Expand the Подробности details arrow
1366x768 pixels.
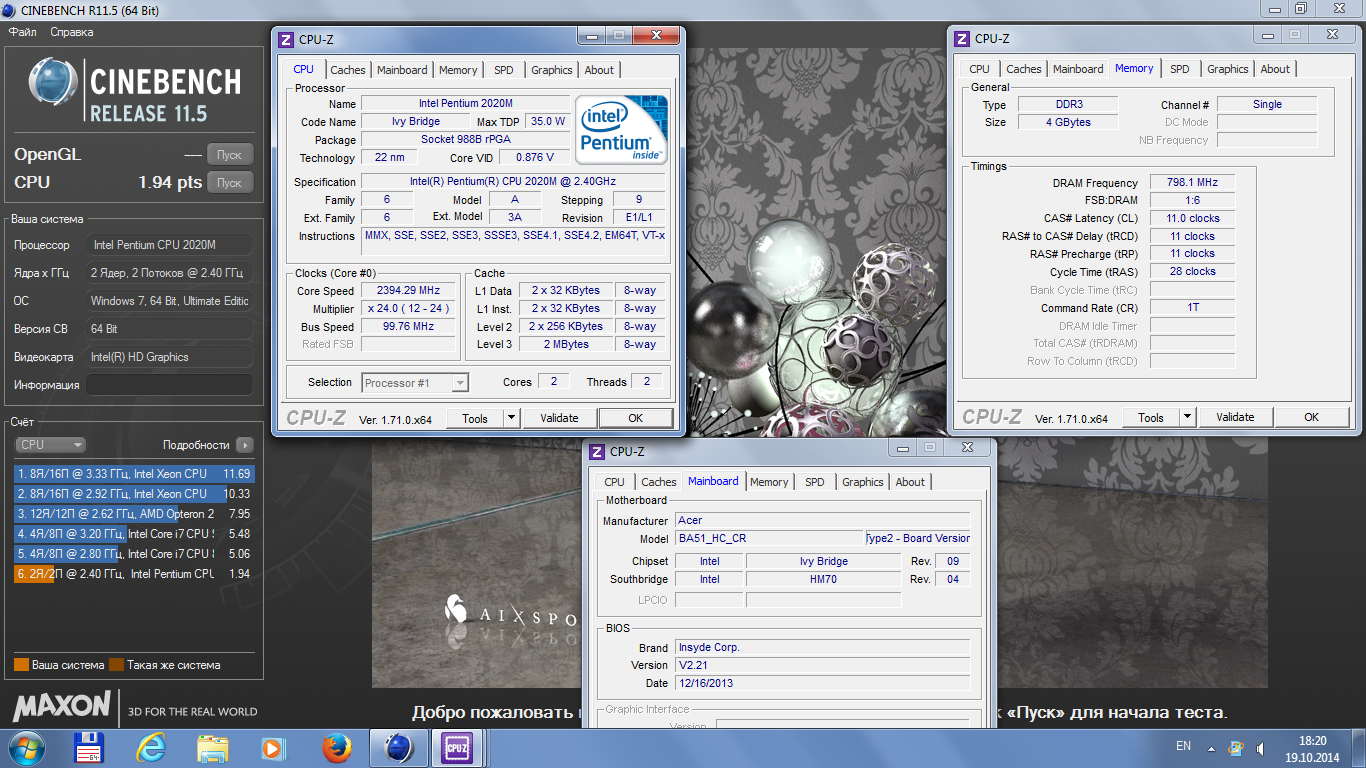[x=245, y=445]
